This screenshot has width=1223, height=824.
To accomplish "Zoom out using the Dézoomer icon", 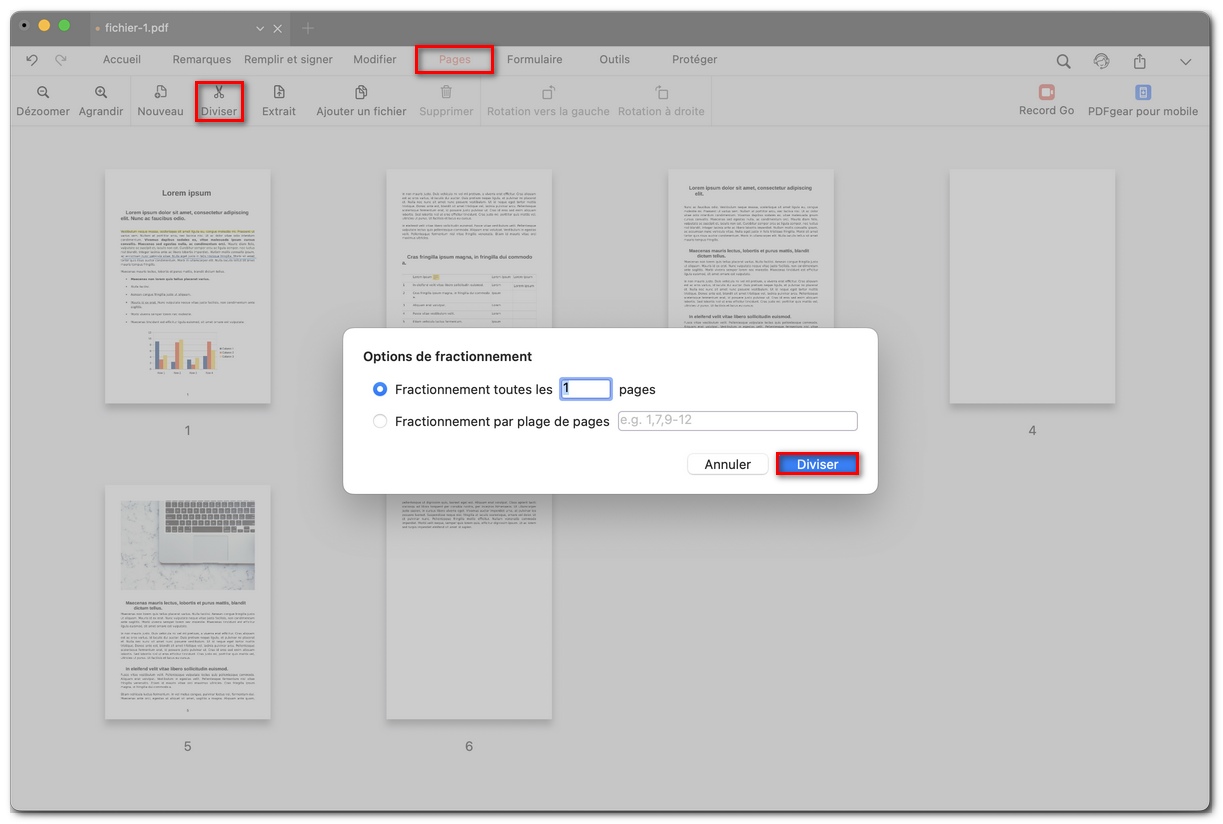I will click(x=42, y=100).
